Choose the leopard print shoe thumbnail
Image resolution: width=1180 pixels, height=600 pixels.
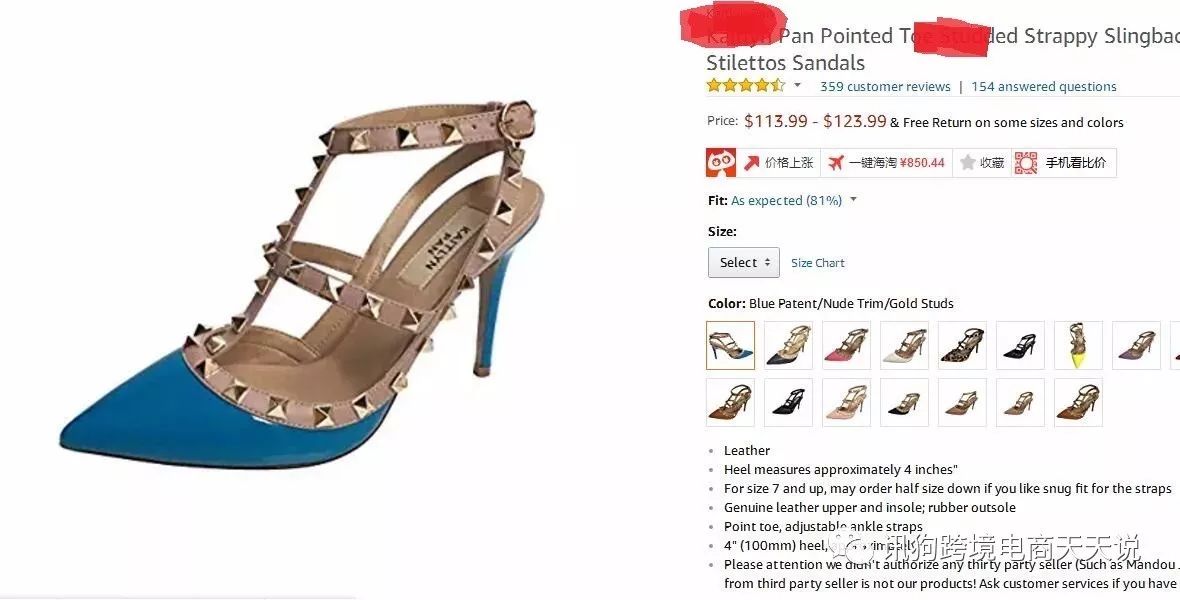pyautogui.click(x=962, y=345)
